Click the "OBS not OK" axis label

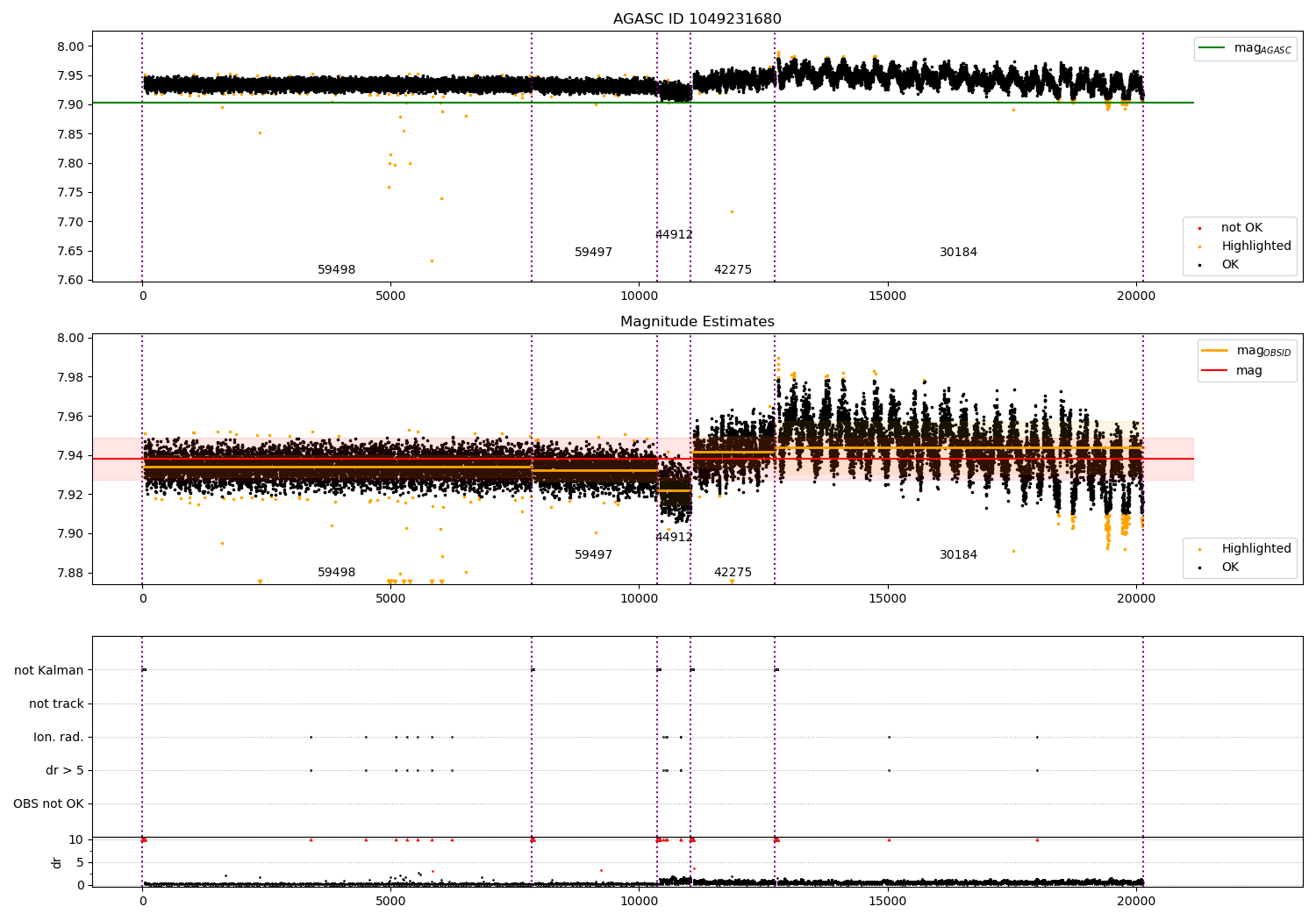click(x=48, y=804)
